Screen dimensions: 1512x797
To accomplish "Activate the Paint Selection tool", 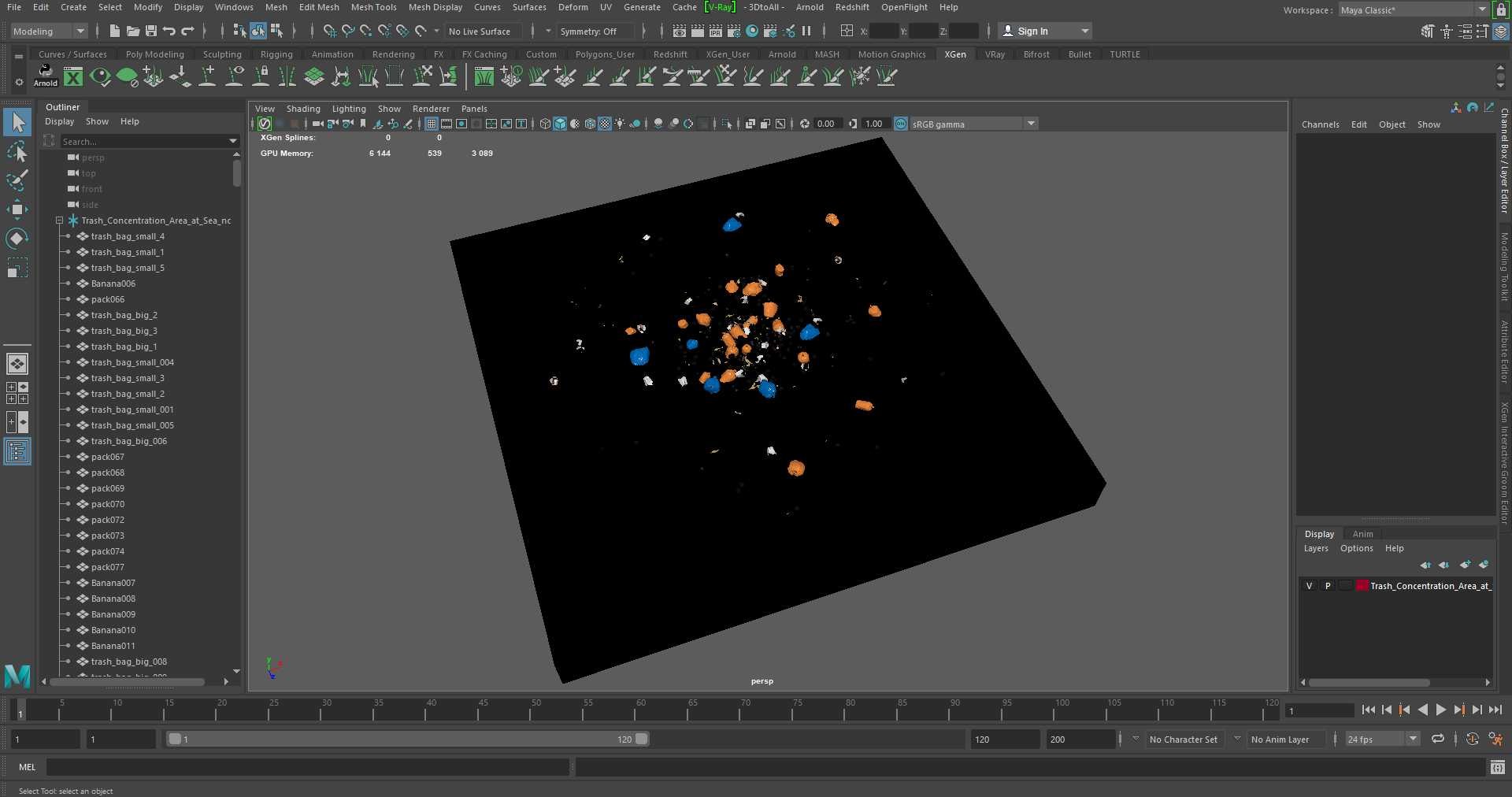I will click(17, 180).
